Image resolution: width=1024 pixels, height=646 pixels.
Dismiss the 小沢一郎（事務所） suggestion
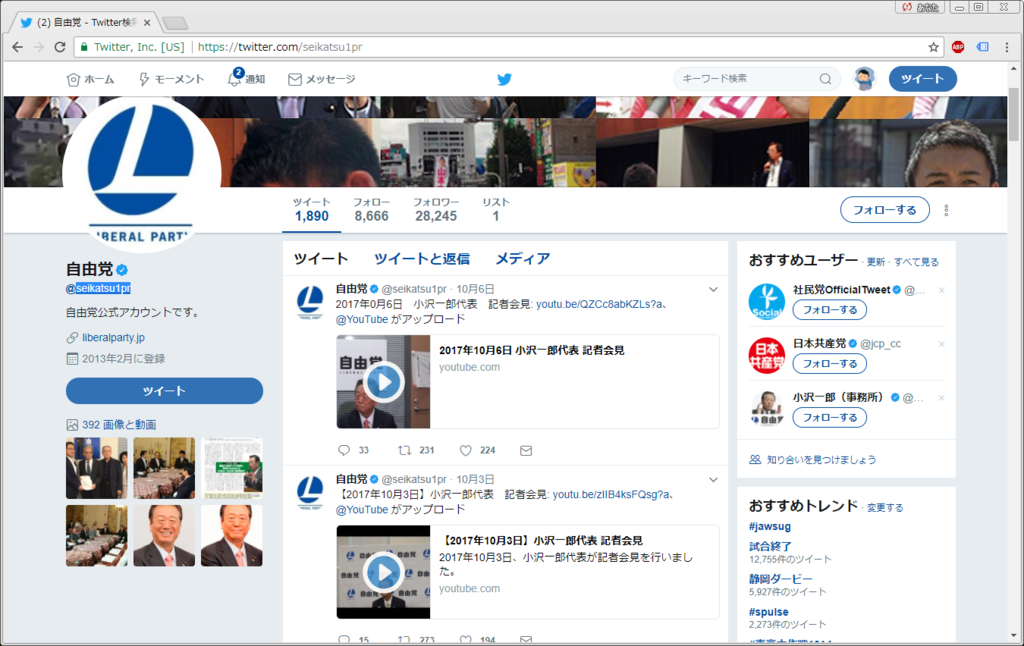pos(941,397)
